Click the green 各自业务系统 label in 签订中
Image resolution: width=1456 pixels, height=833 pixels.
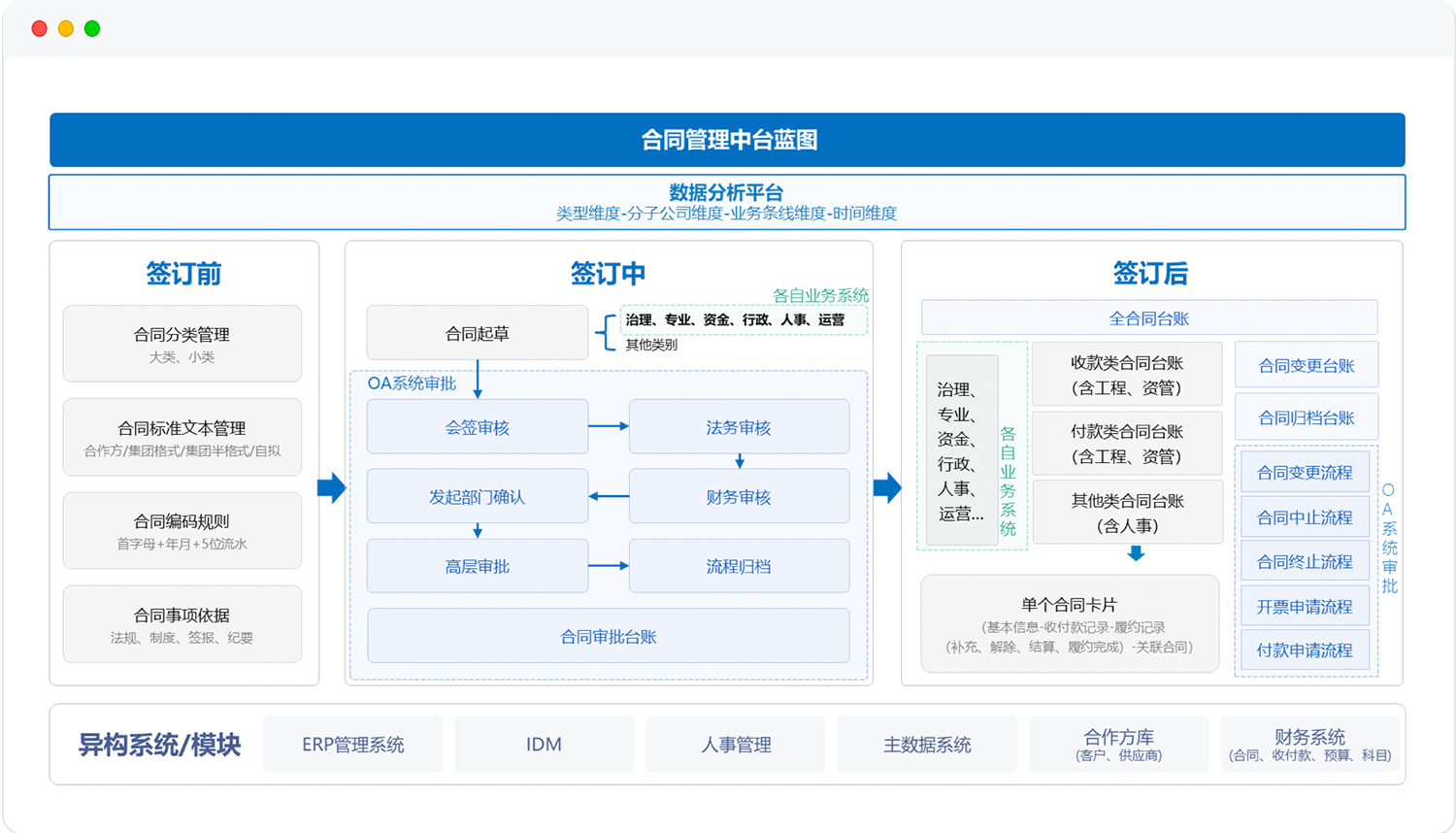coord(820,295)
